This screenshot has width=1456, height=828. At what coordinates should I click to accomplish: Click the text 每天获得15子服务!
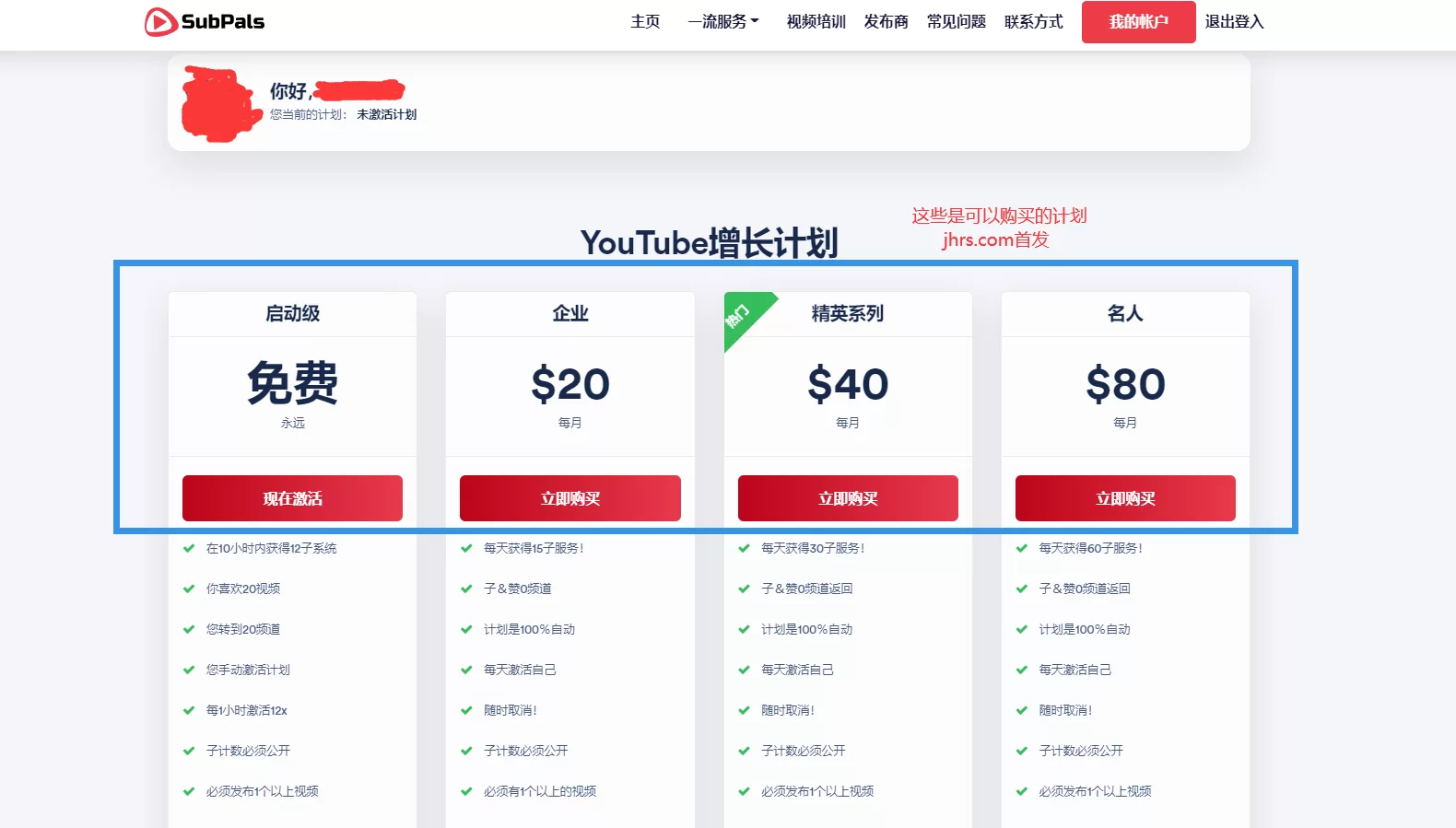pos(534,548)
